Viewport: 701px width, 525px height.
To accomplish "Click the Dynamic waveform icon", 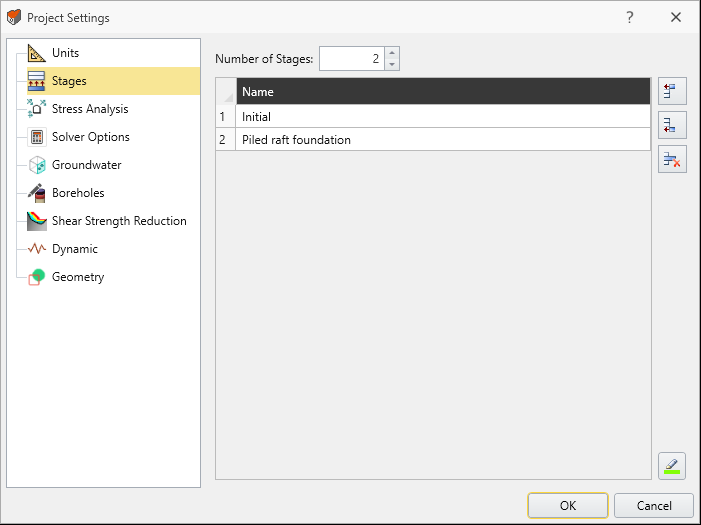I will click(37, 249).
